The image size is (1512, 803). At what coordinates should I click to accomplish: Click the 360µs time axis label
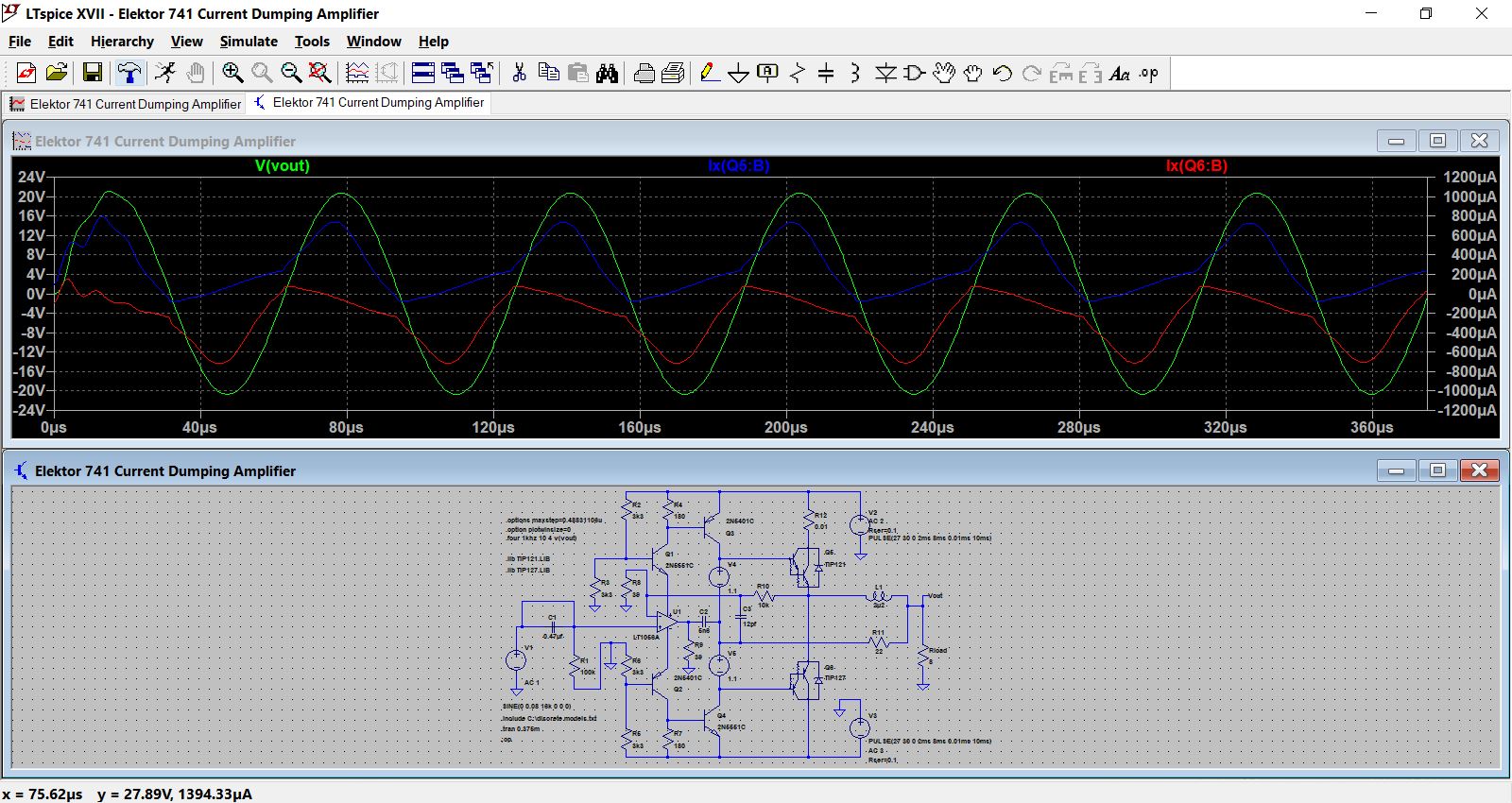pyautogui.click(x=1371, y=427)
